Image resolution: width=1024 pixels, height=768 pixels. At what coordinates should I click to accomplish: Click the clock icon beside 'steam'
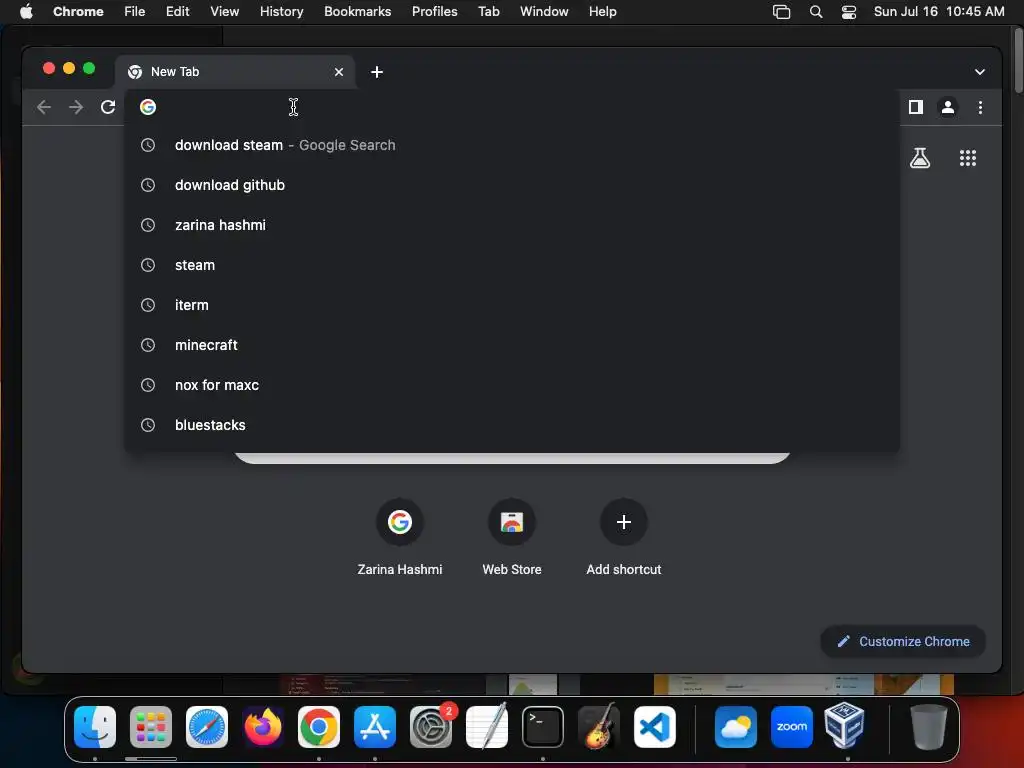(148, 264)
